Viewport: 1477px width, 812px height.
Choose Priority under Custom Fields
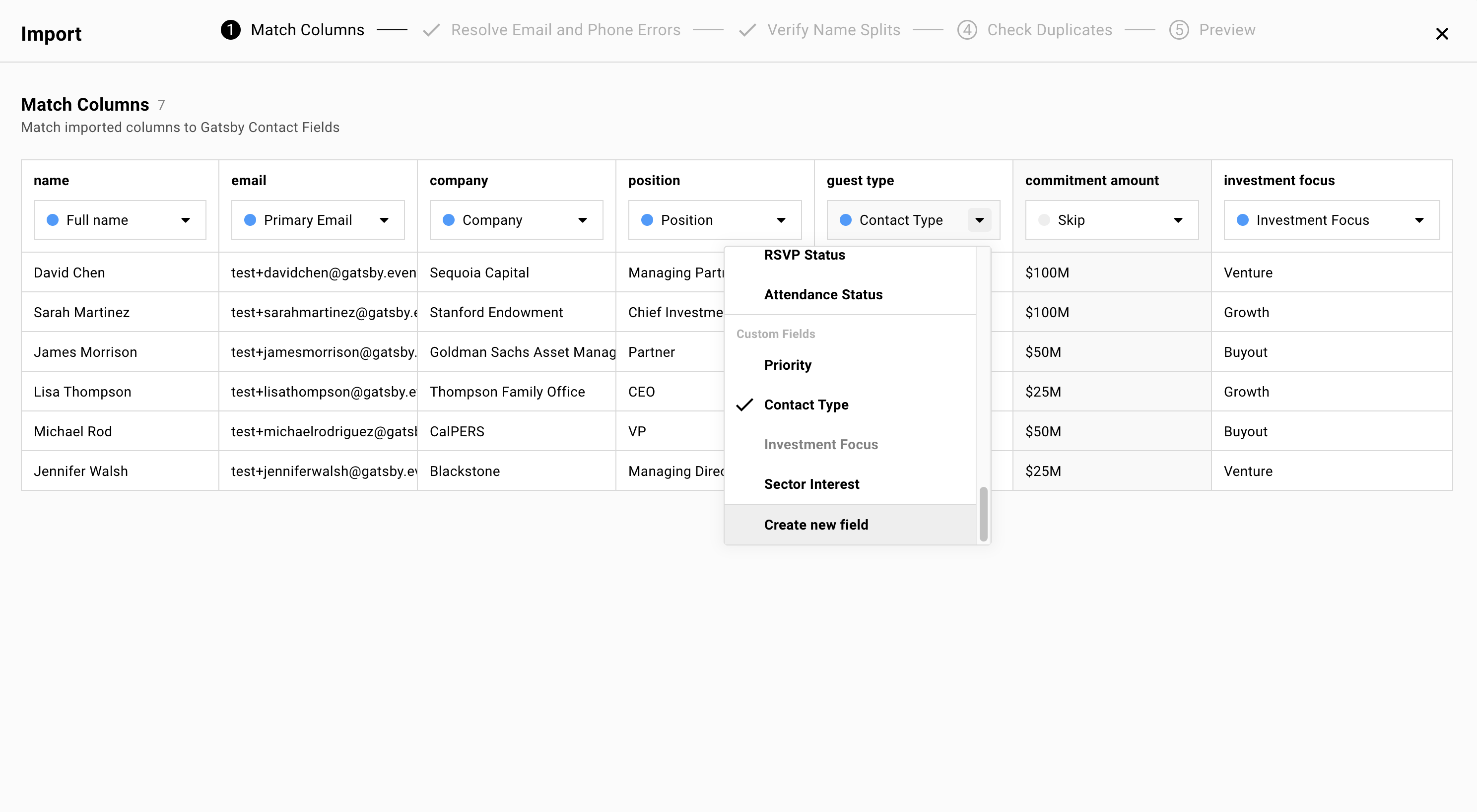click(787, 365)
